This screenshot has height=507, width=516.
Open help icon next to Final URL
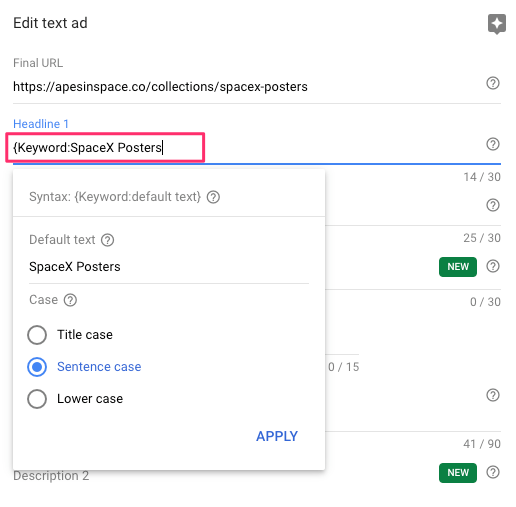[493, 83]
